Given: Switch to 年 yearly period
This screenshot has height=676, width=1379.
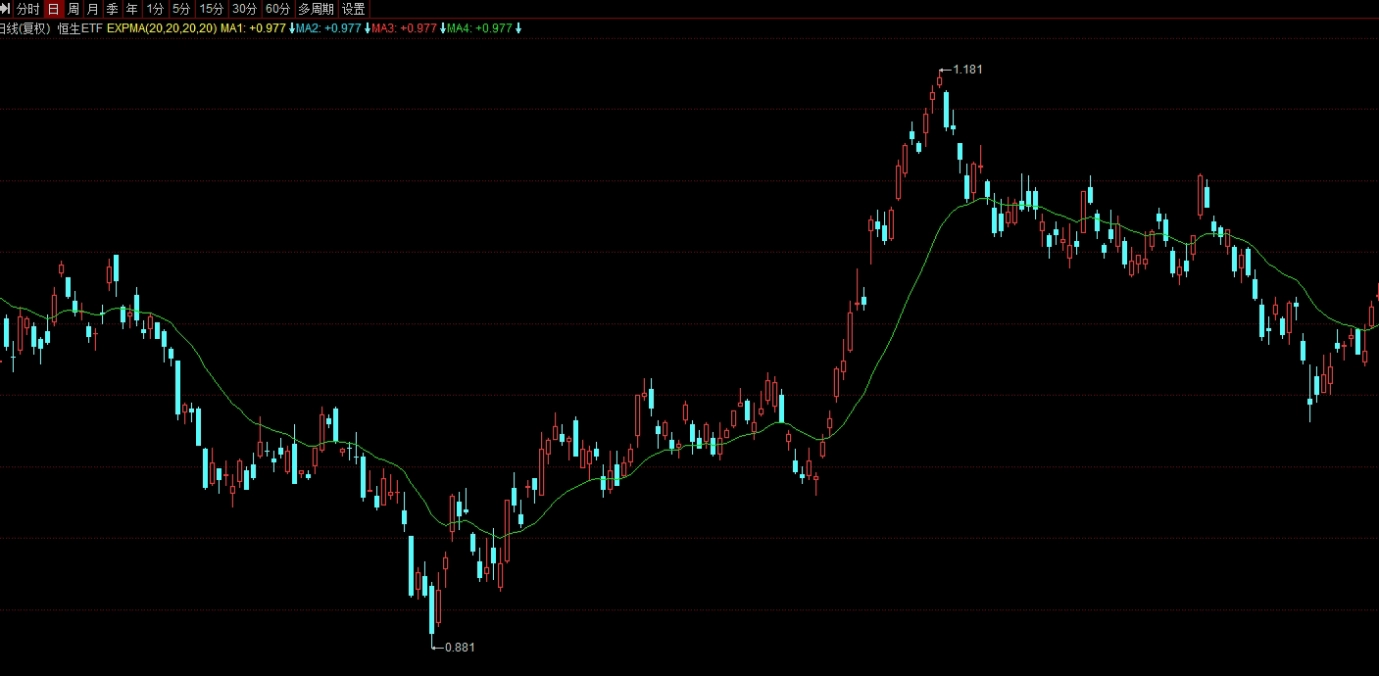Looking at the screenshot, I should click(x=132, y=9).
